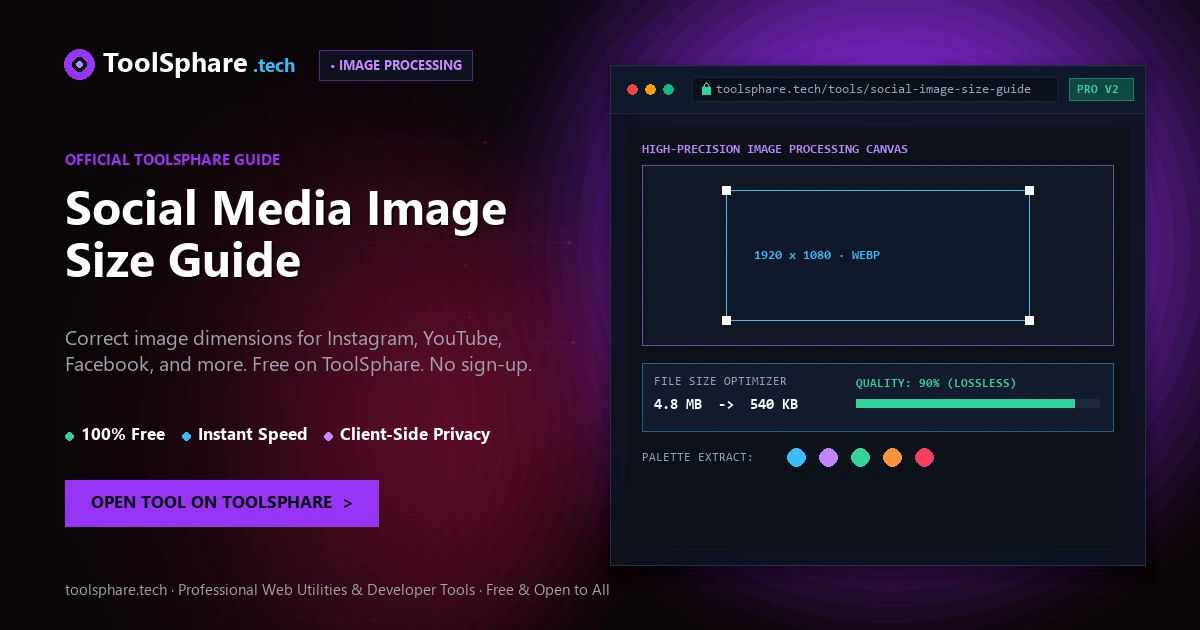The width and height of the screenshot is (1200, 630).
Task: Click the Correct image dimensions description paragraph
Action: (298, 350)
